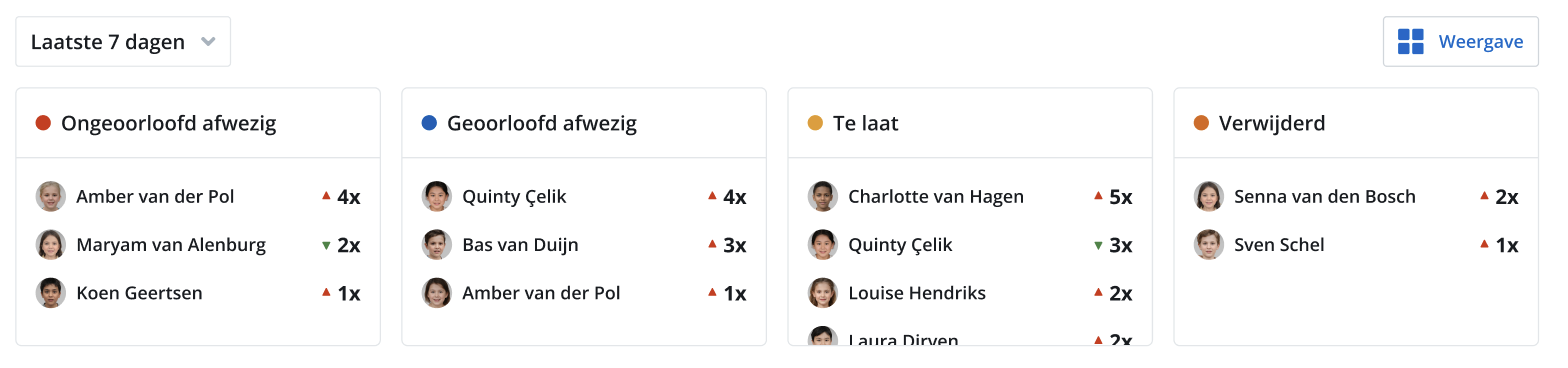Click the orange dot next to Verwijderd
The height and width of the screenshot is (368, 1568).
point(1201,123)
